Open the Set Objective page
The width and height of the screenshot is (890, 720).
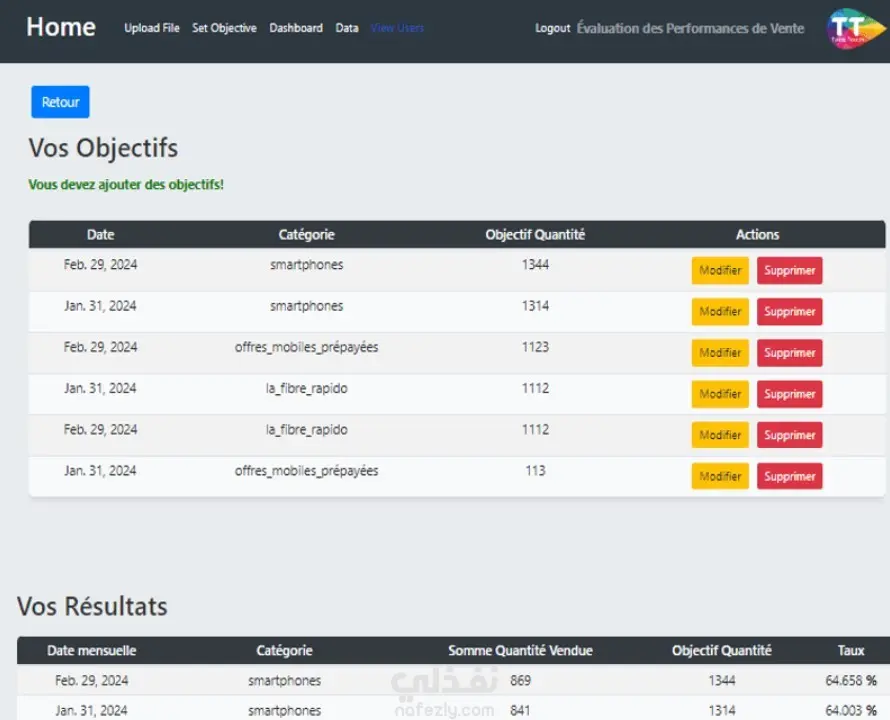click(x=224, y=28)
